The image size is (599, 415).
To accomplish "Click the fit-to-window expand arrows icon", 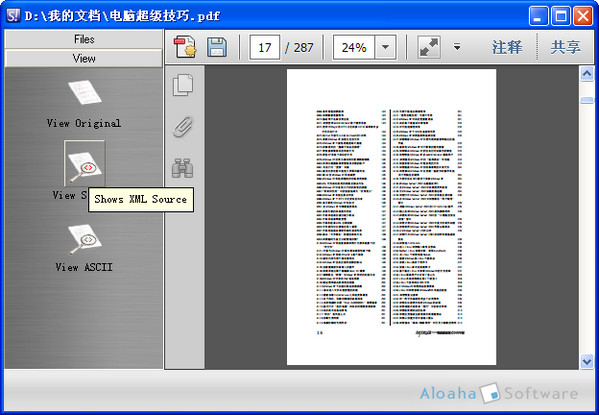I will coord(429,47).
